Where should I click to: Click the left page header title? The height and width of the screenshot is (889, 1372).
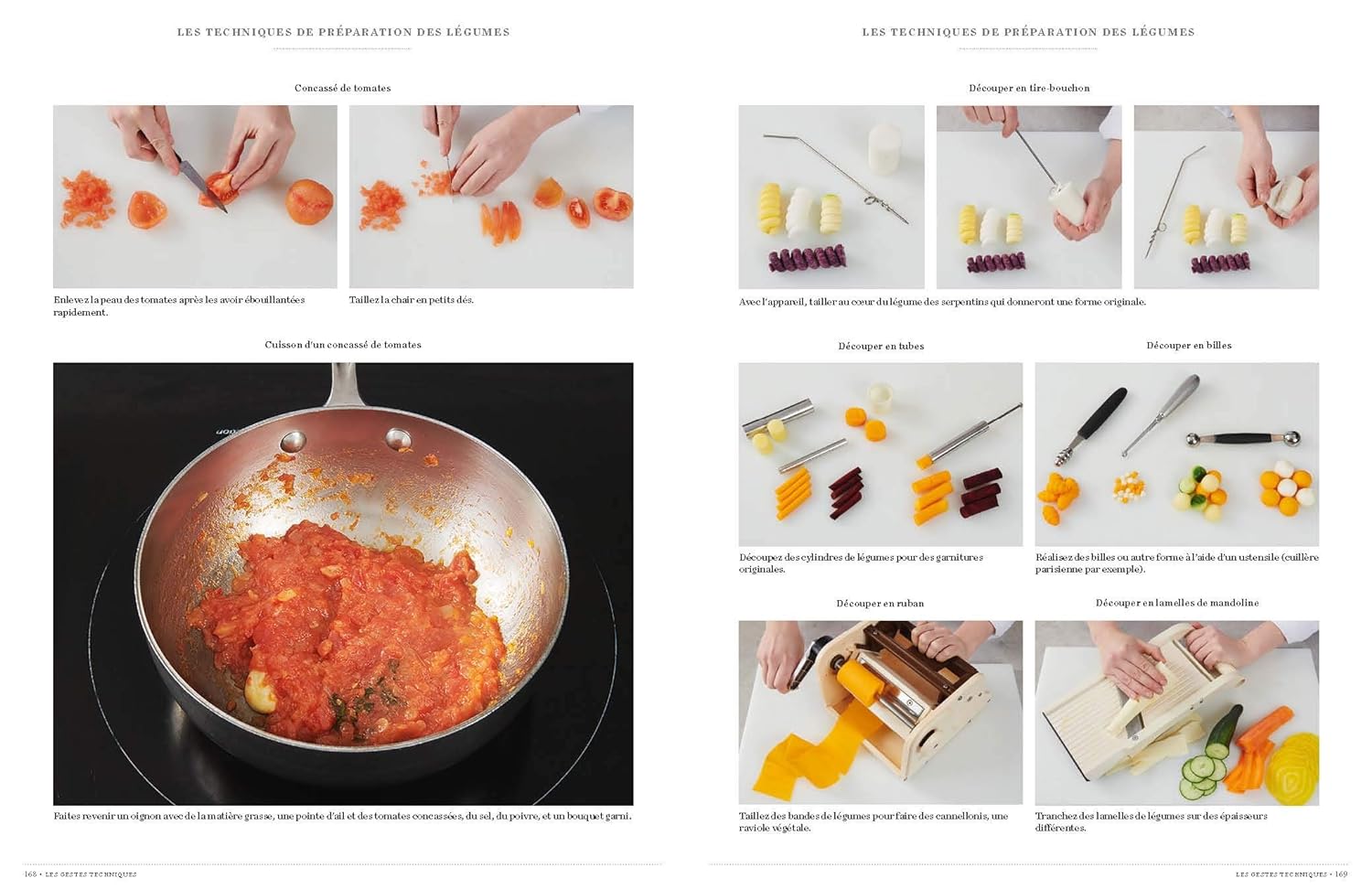click(x=343, y=32)
